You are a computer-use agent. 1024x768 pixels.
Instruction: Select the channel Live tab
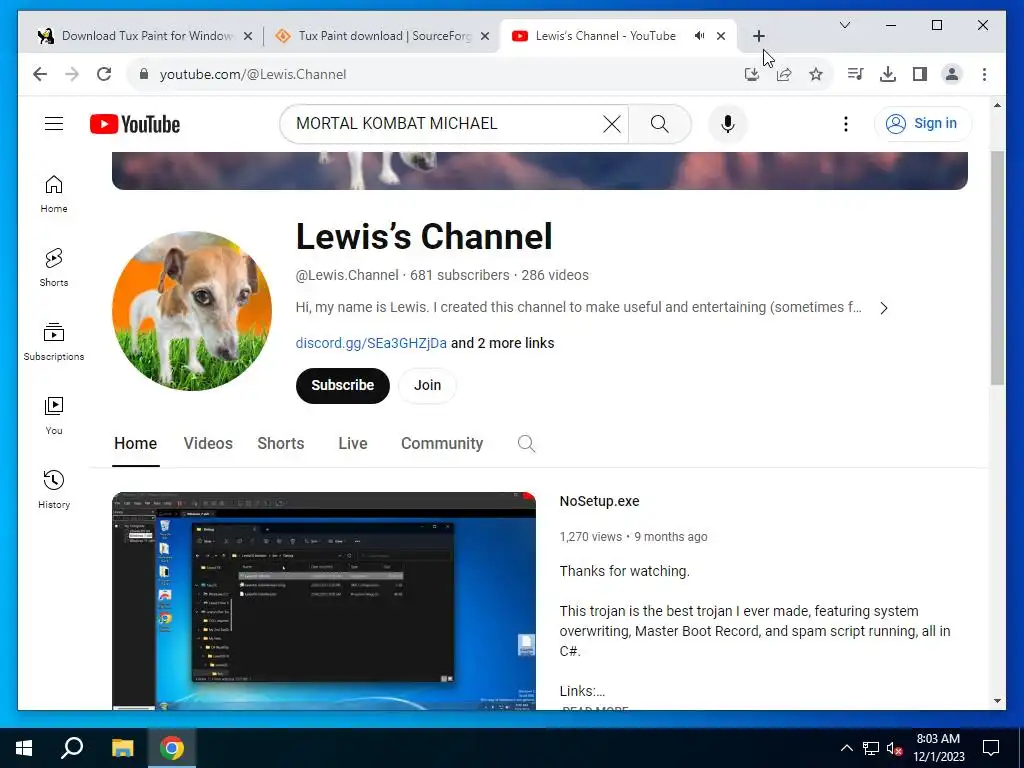click(x=353, y=443)
